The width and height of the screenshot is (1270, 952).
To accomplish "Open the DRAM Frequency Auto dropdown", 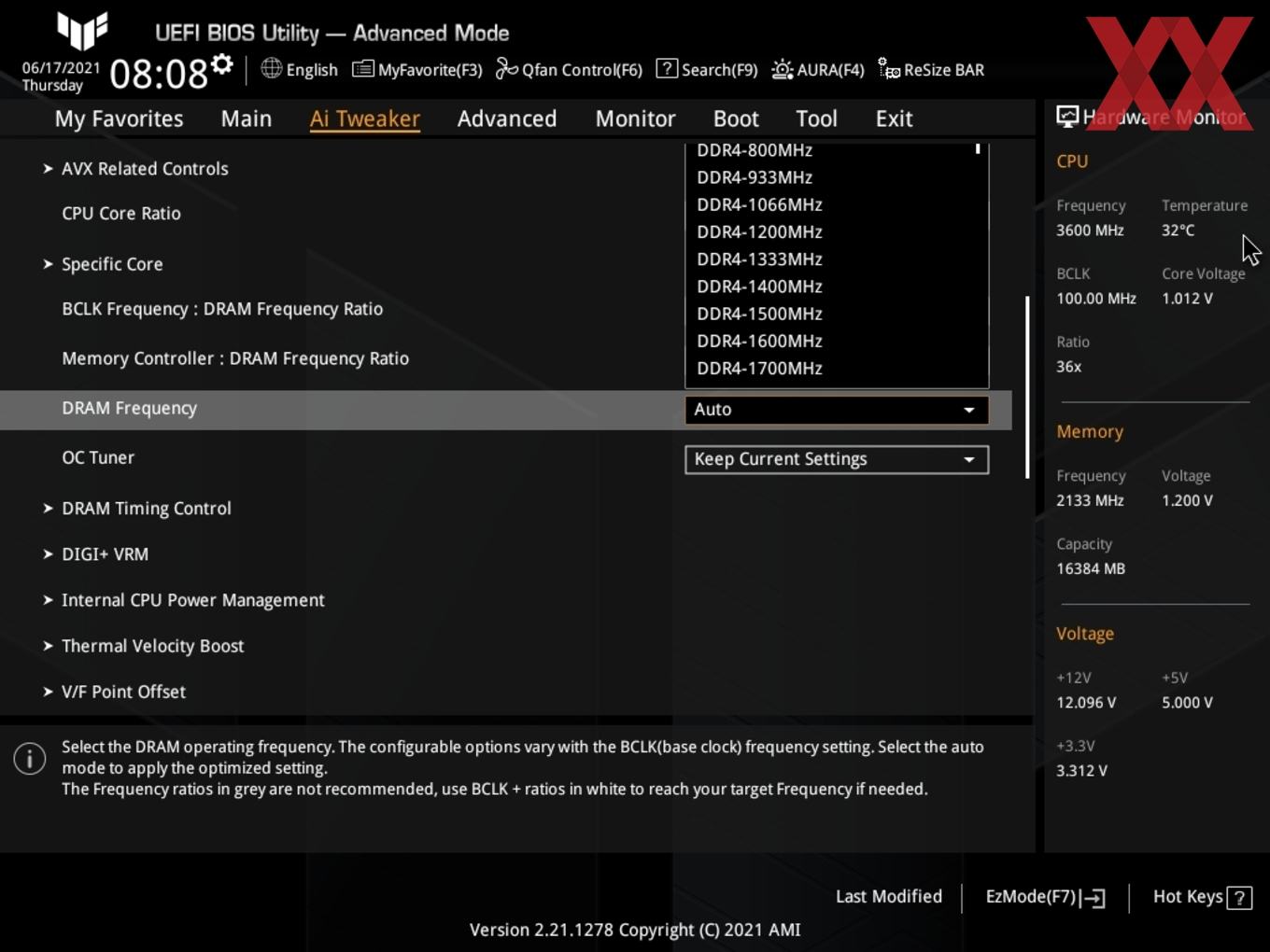I will click(837, 410).
